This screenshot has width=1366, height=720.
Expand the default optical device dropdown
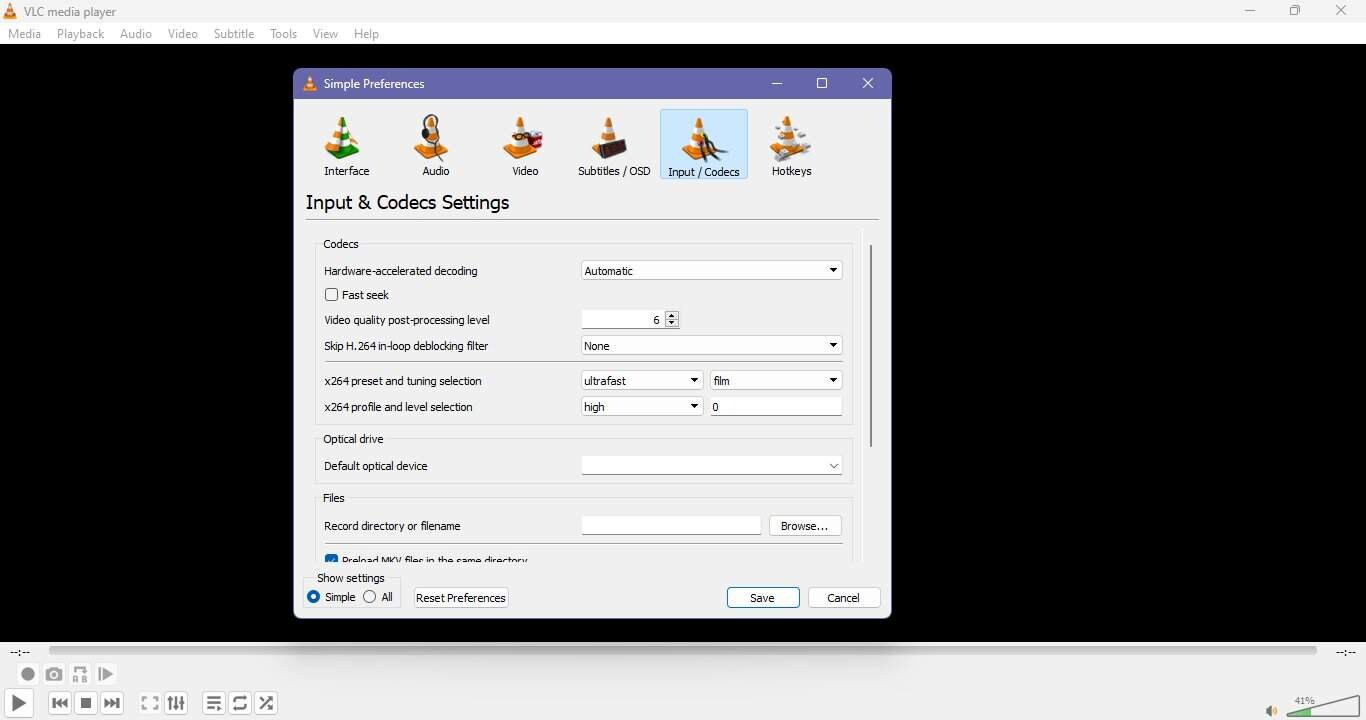[x=710, y=465]
